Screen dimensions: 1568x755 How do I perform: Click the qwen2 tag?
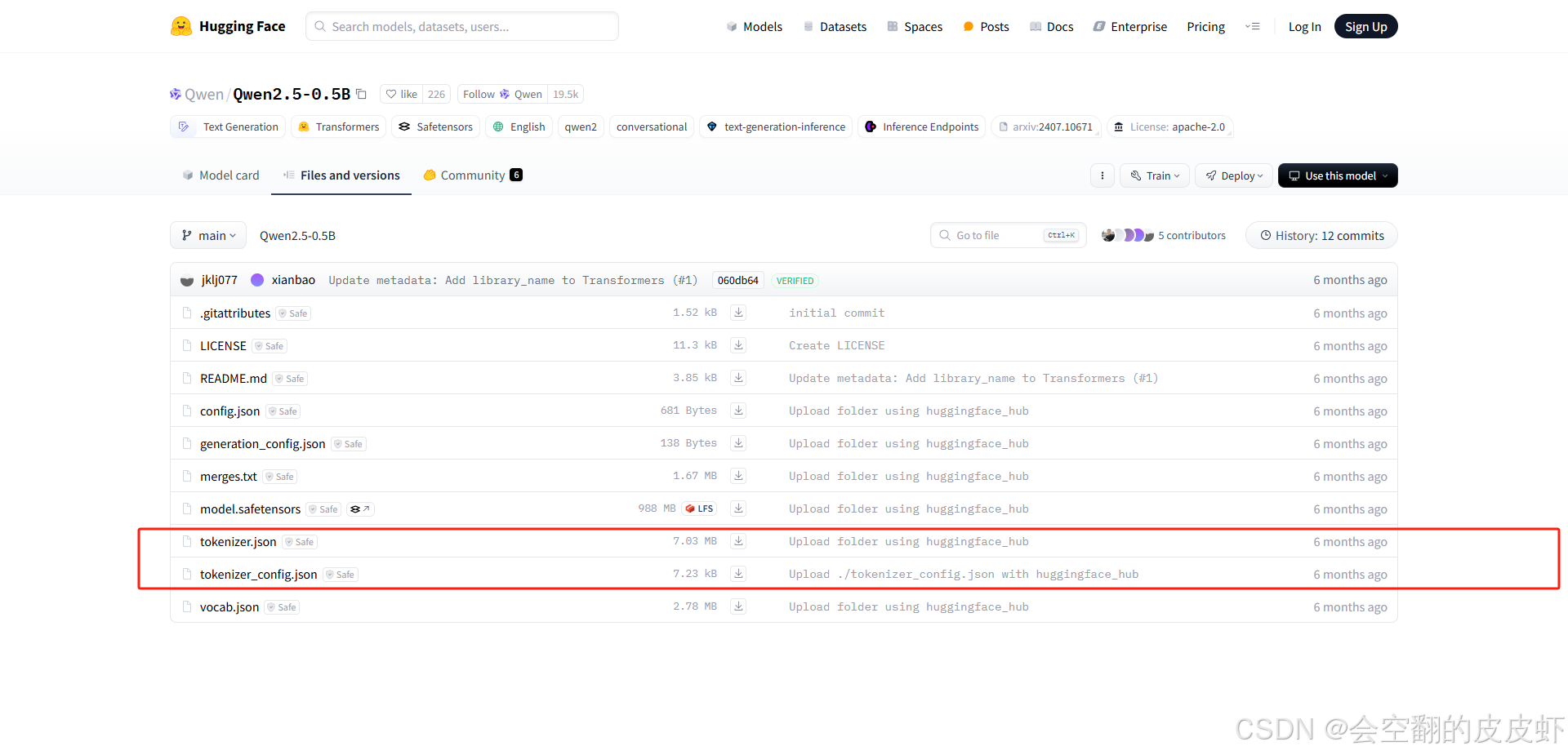pyautogui.click(x=581, y=127)
